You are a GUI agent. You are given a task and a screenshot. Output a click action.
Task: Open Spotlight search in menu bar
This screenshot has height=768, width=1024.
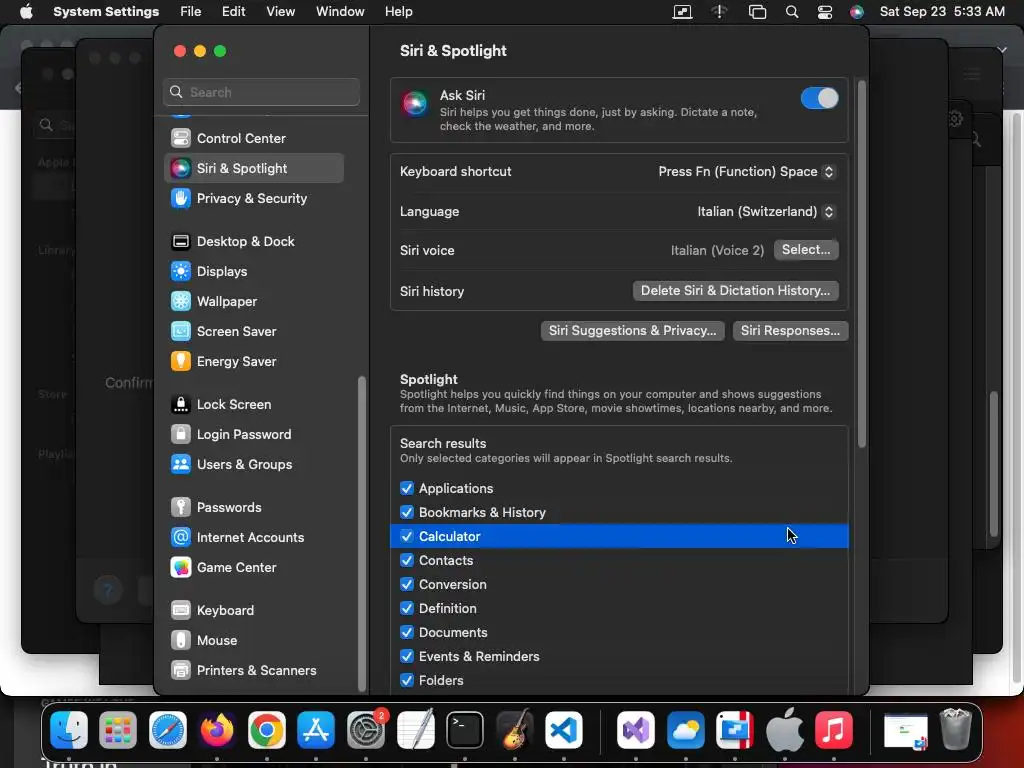(x=792, y=12)
